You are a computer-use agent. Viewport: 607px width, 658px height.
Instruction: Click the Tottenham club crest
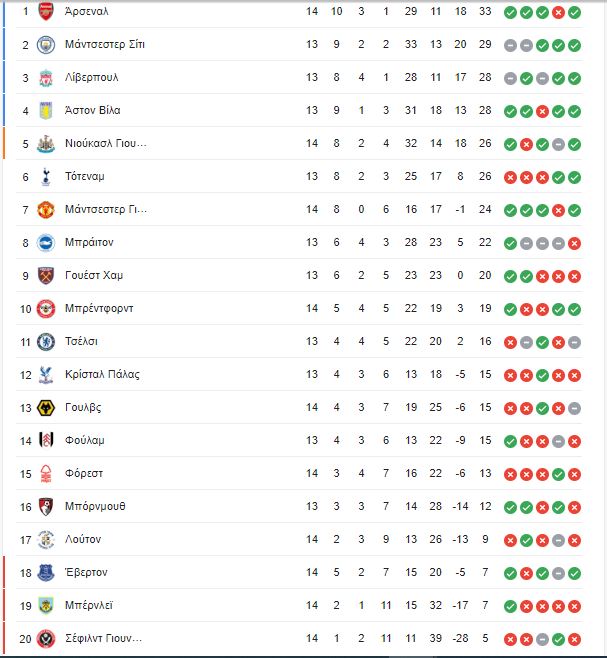(46, 177)
